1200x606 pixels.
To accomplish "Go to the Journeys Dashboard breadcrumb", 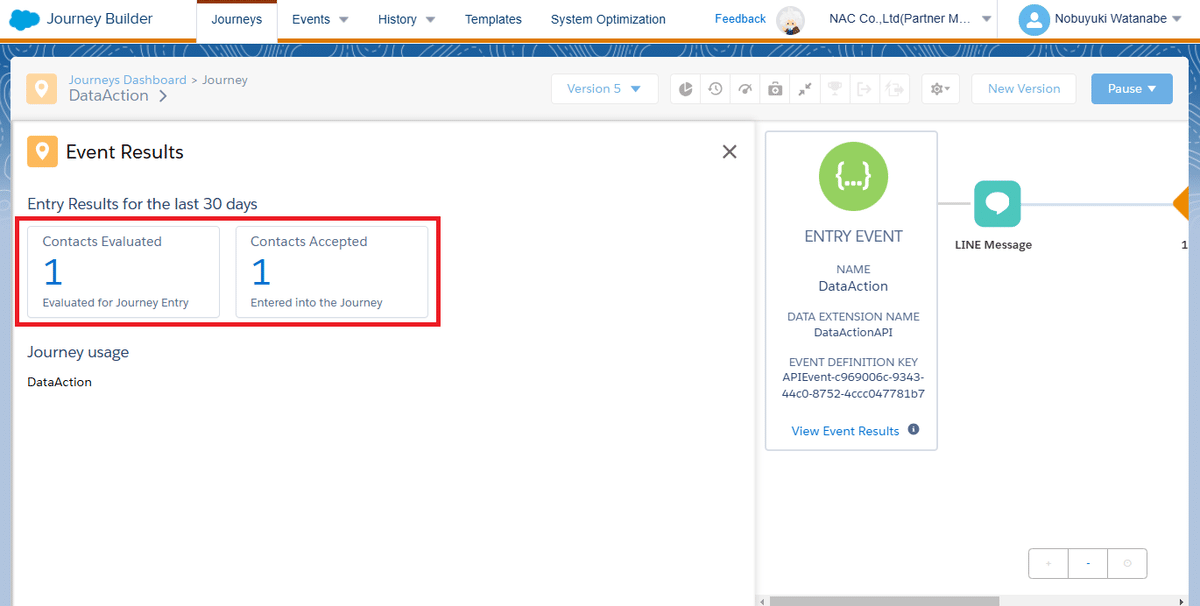I will click(127, 80).
